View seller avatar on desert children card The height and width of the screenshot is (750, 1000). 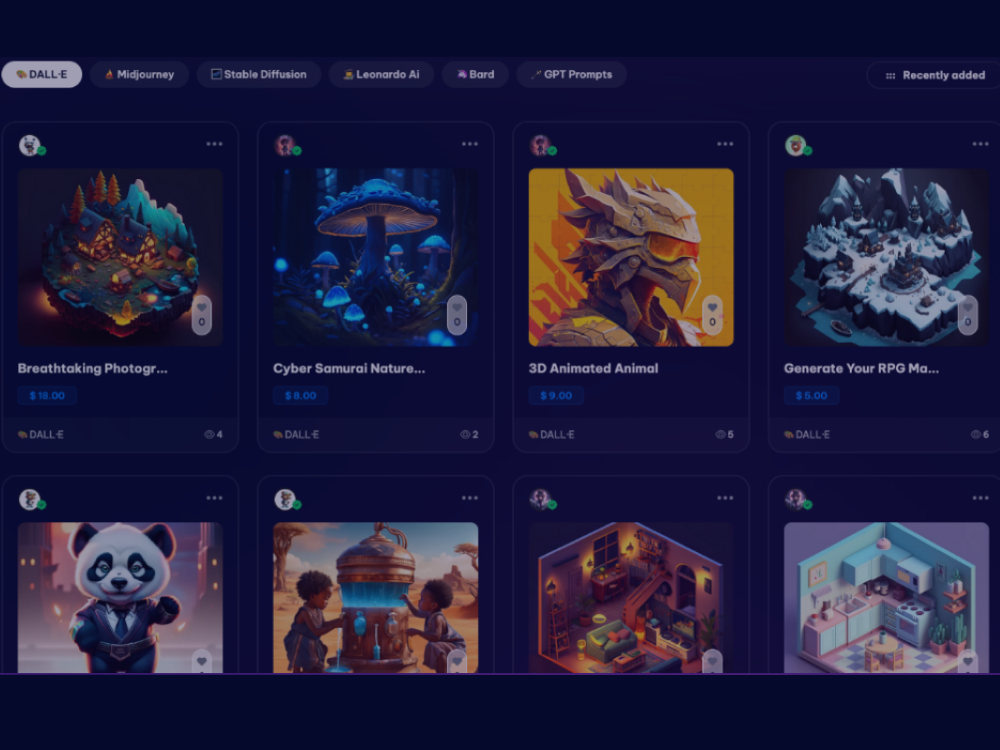point(286,499)
